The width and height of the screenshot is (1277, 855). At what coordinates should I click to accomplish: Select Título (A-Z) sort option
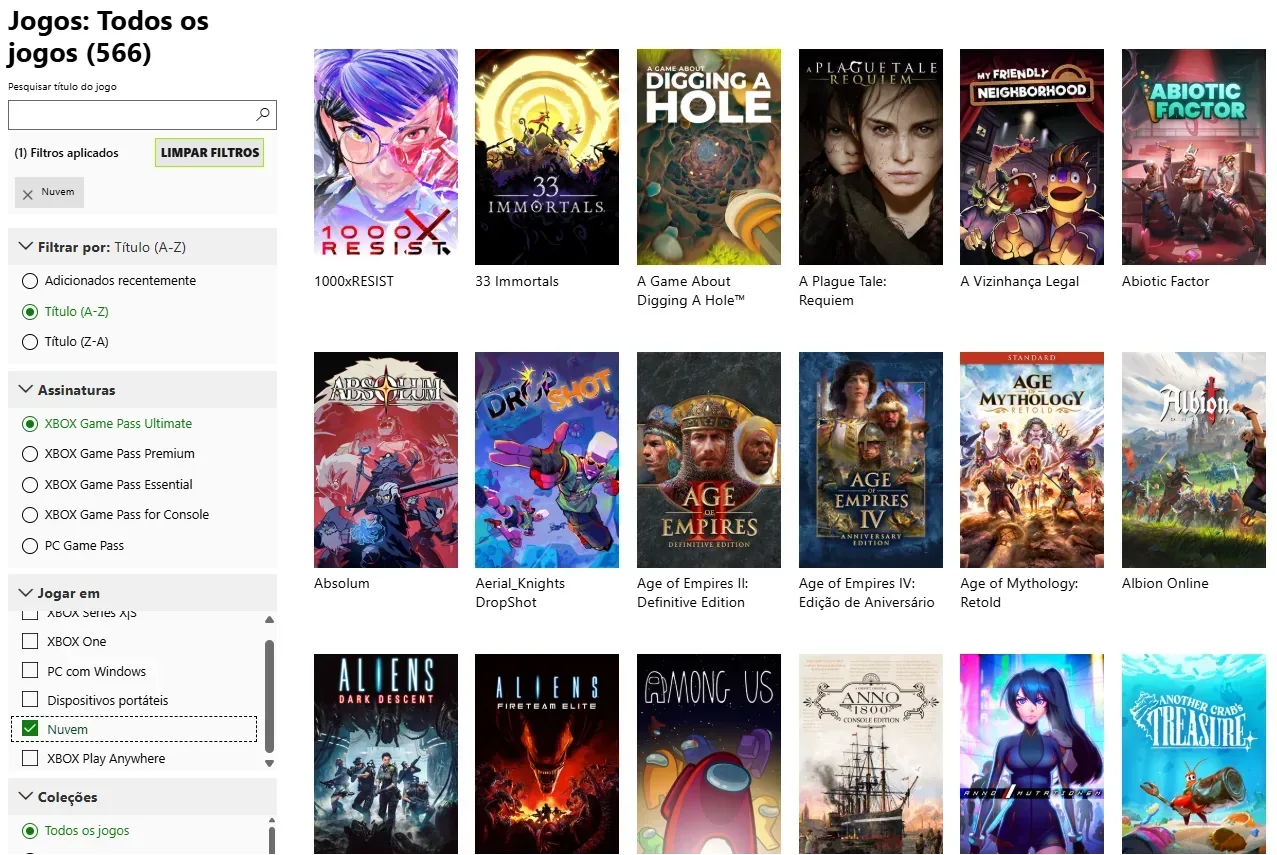pyautogui.click(x=30, y=312)
